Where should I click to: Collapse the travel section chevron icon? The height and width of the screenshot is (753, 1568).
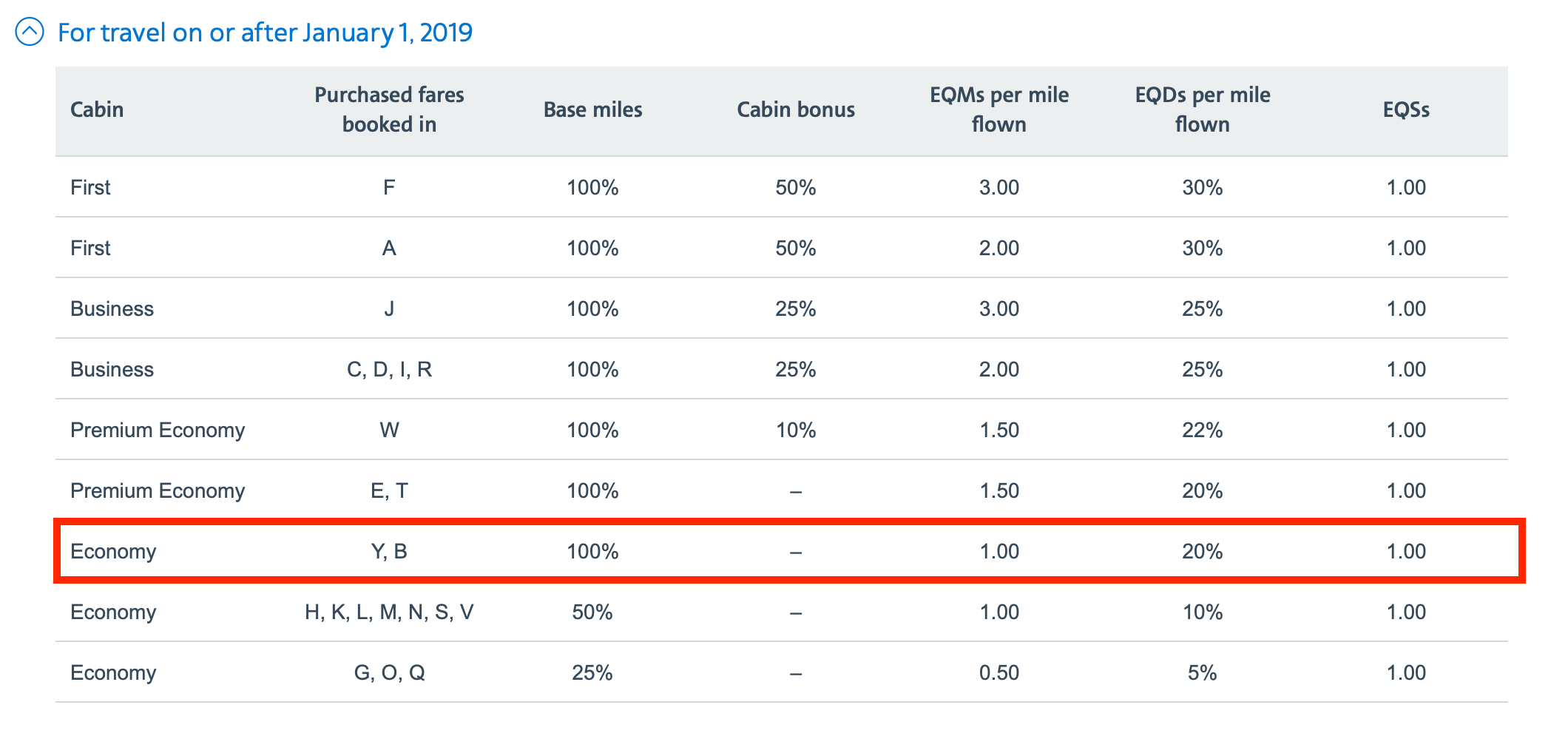(x=30, y=32)
